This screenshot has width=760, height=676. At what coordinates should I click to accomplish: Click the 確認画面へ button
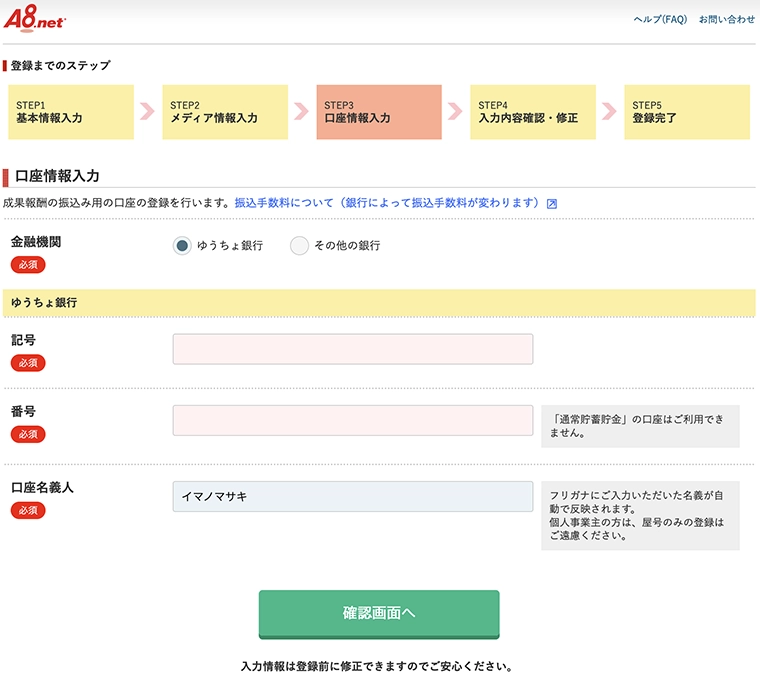379,614
